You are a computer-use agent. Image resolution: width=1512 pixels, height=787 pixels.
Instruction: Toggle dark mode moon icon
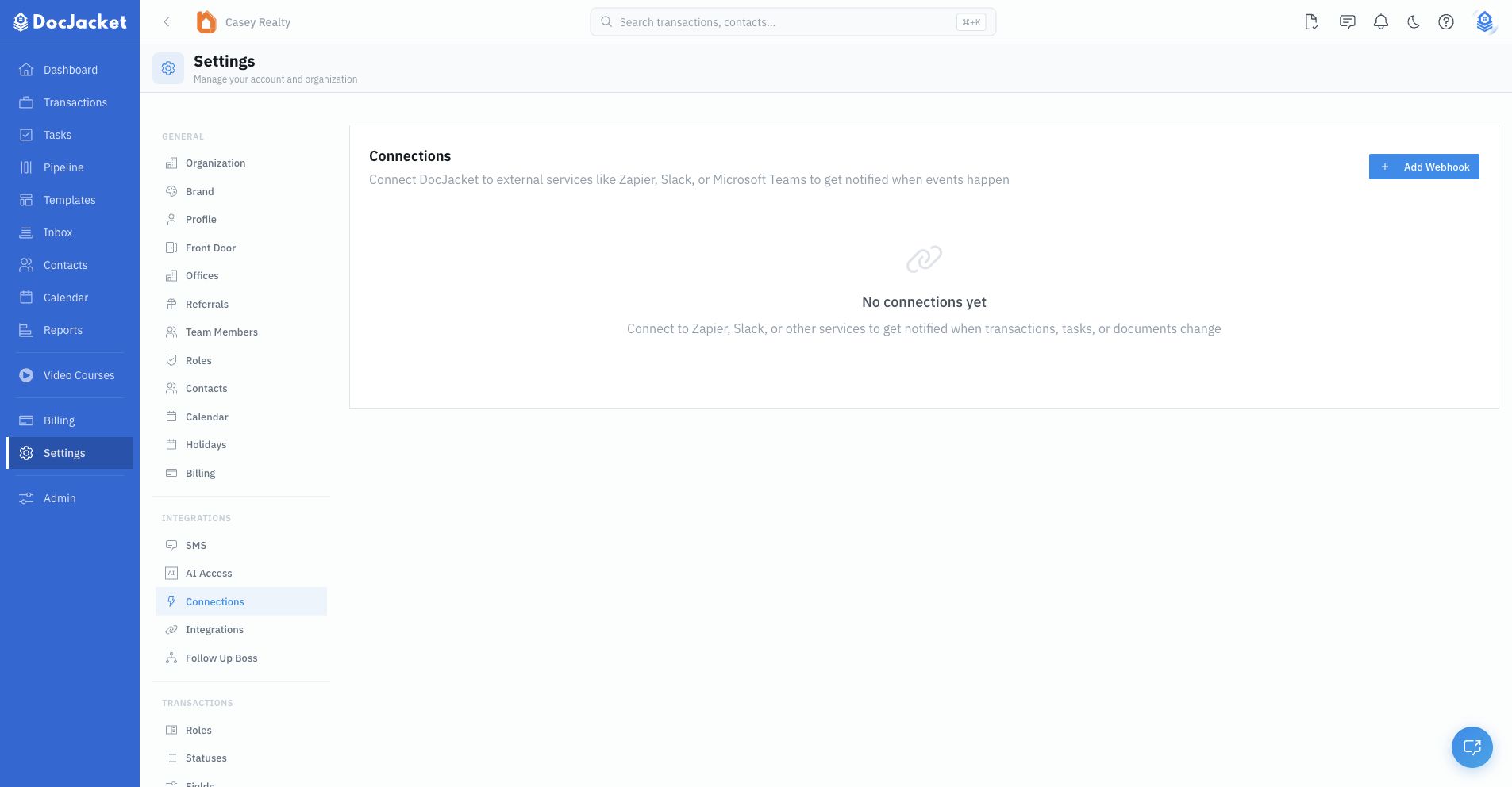1414,22
